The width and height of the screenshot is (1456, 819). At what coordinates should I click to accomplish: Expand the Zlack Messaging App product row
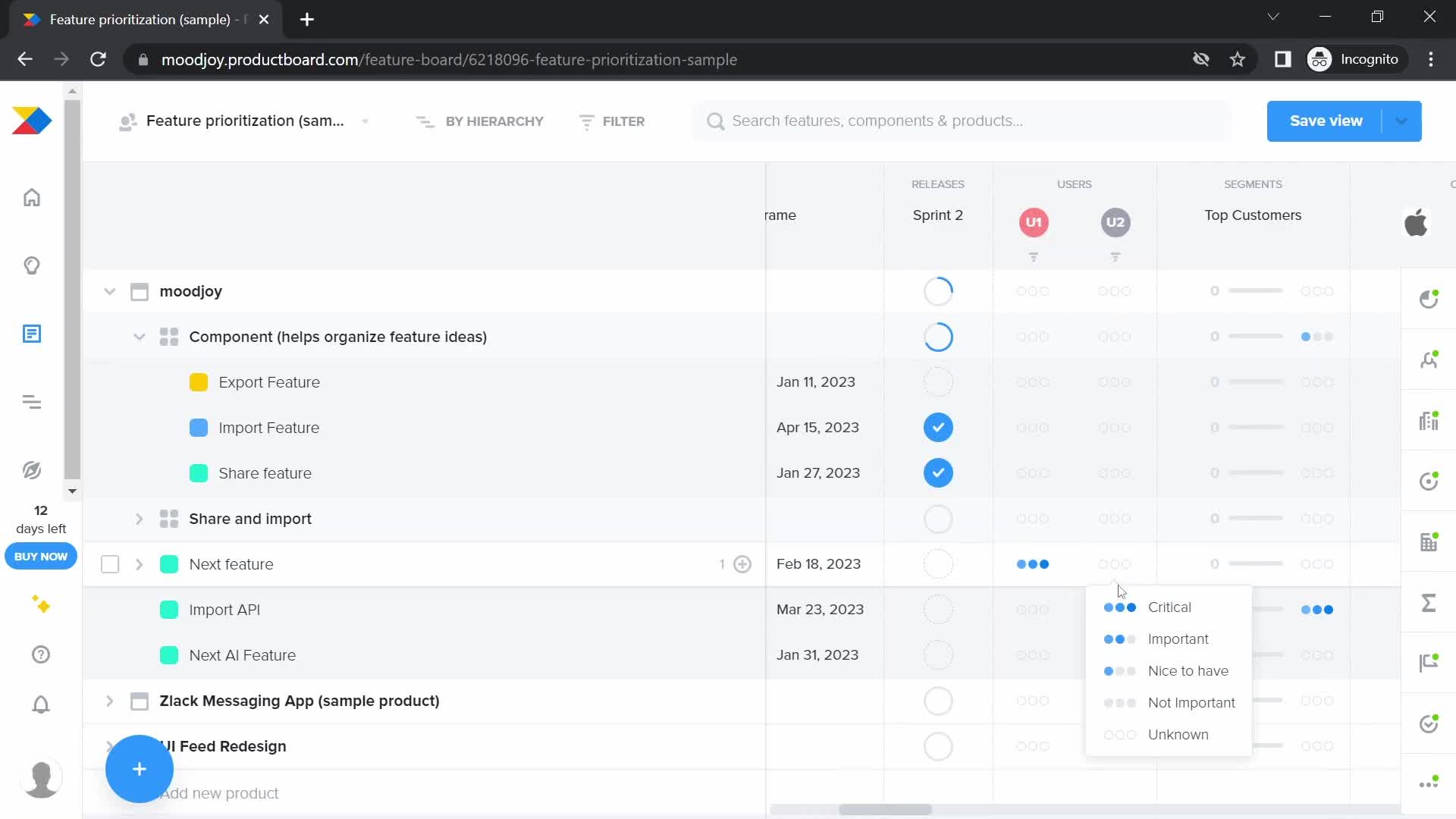(x=109, y=700)
